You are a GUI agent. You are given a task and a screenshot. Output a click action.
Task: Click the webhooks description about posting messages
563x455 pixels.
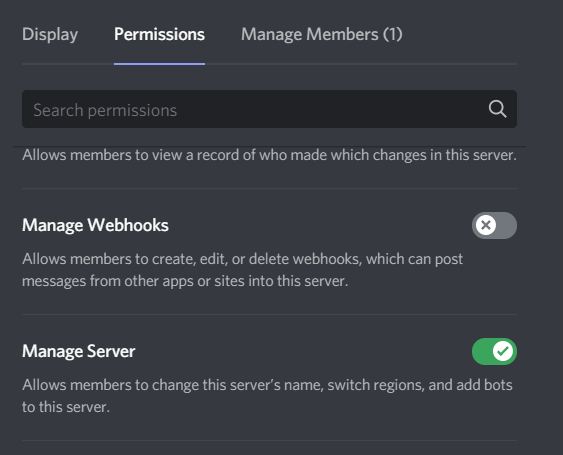(x=243, y=270)
